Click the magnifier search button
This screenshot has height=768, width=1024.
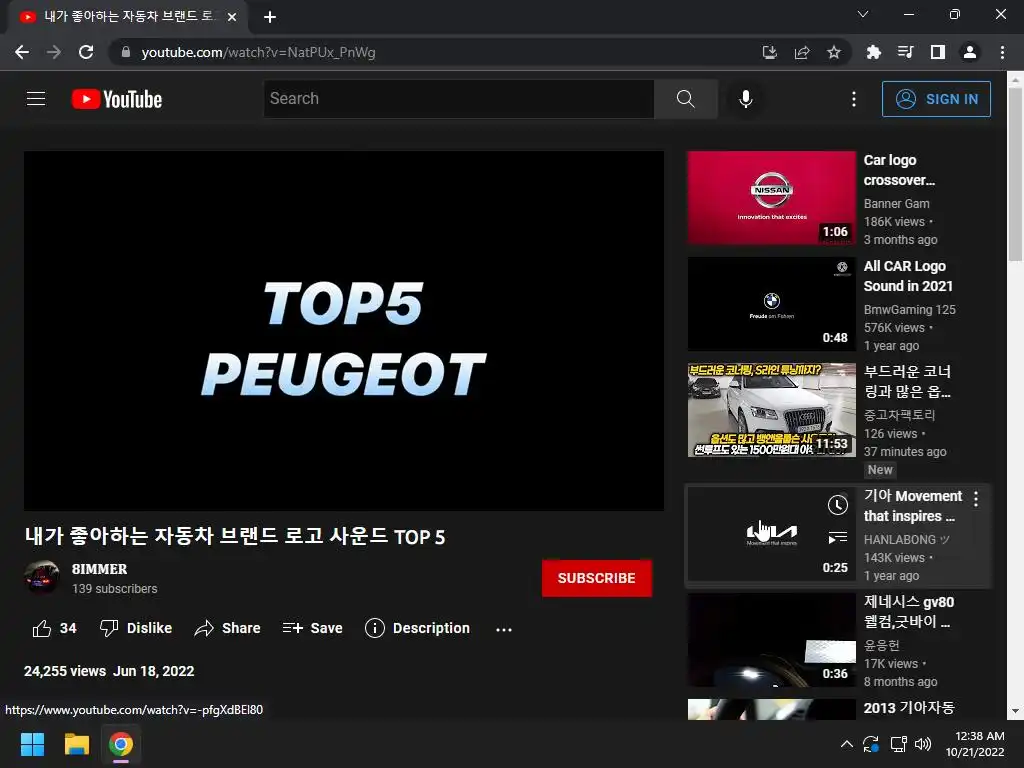[686, 99]
